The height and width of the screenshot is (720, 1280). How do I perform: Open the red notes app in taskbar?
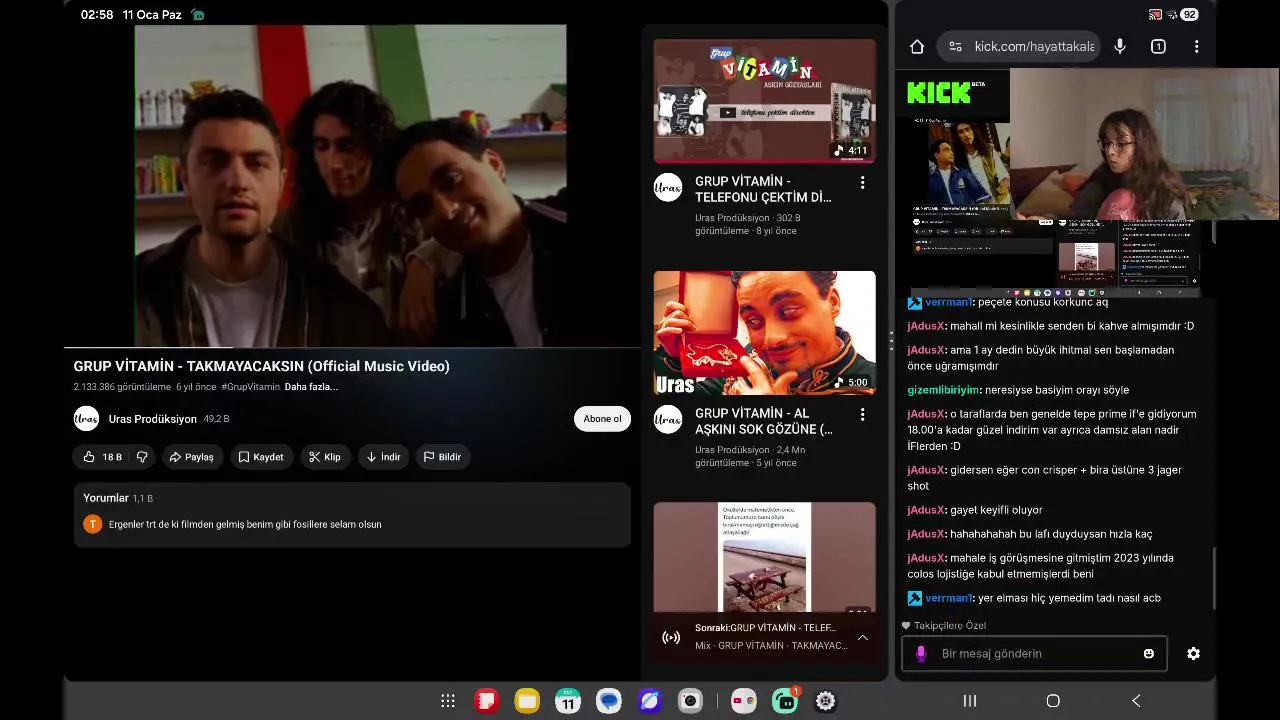click(487, 701)
